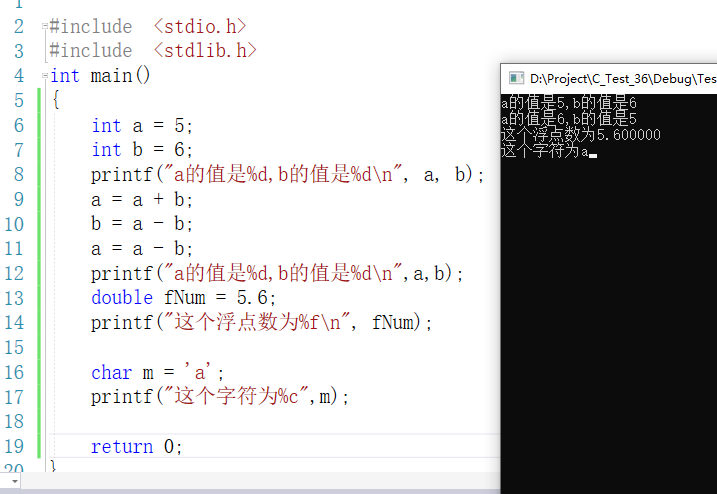
Task: Click the printf with 这个浮点数为%f
Action: [x=261, y=323]
